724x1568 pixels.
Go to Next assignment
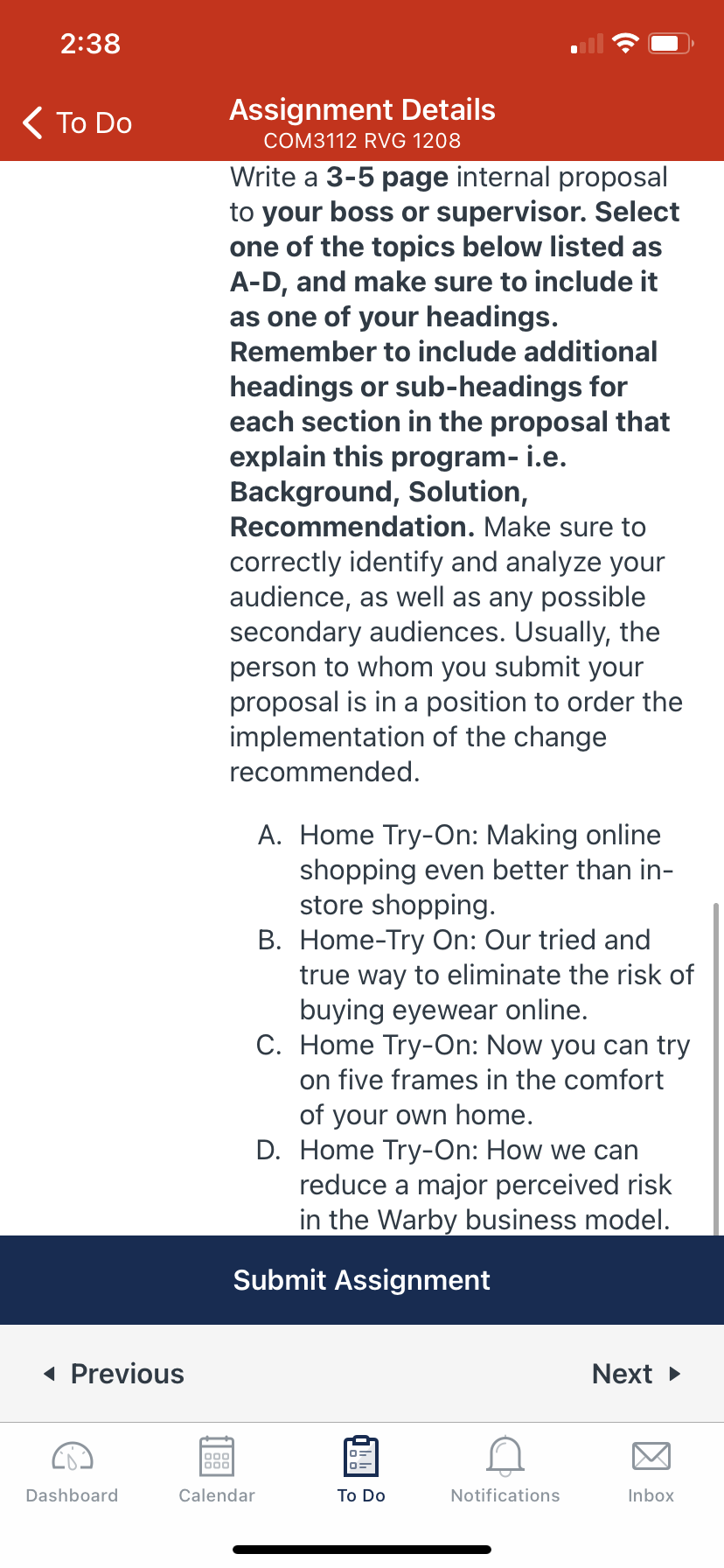pyautogui.click(x=637, y=1374)
